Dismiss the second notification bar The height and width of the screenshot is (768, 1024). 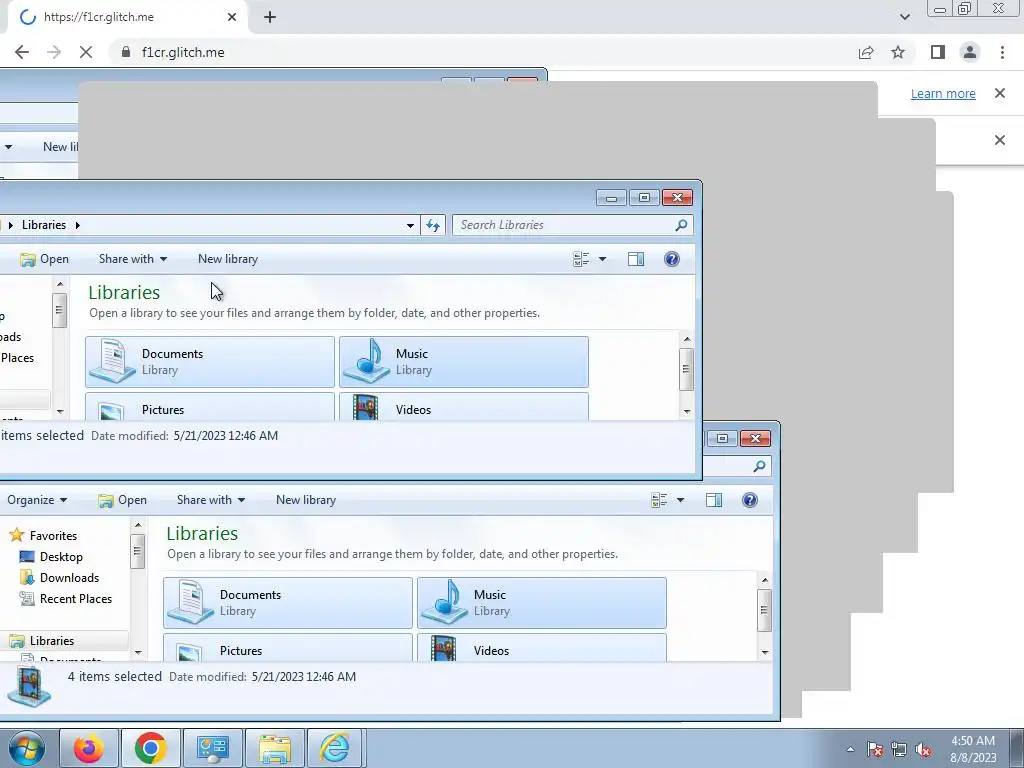click(999, 140)
